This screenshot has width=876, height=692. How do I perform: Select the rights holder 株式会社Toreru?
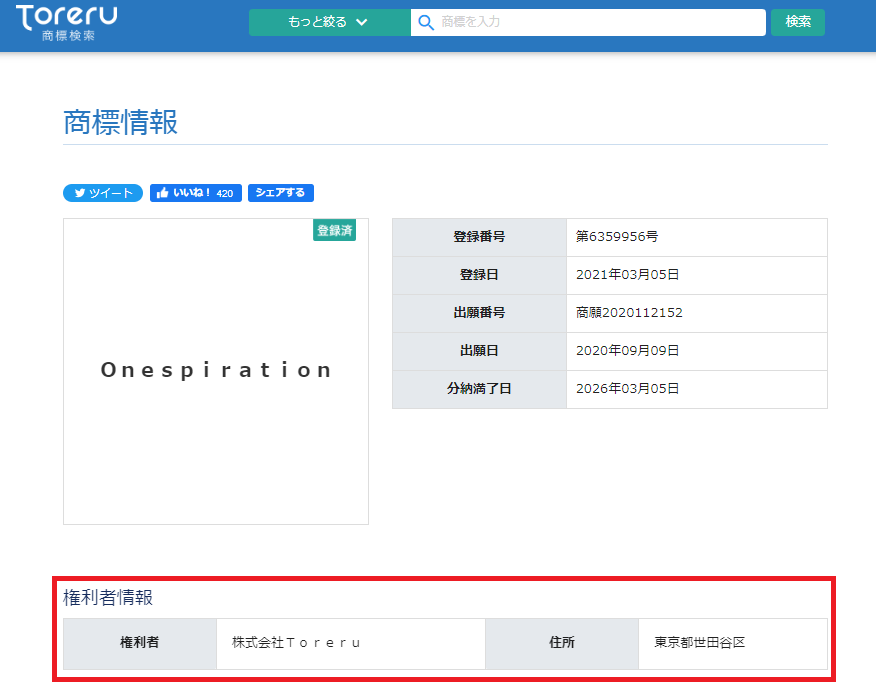[x=296, y=643]
